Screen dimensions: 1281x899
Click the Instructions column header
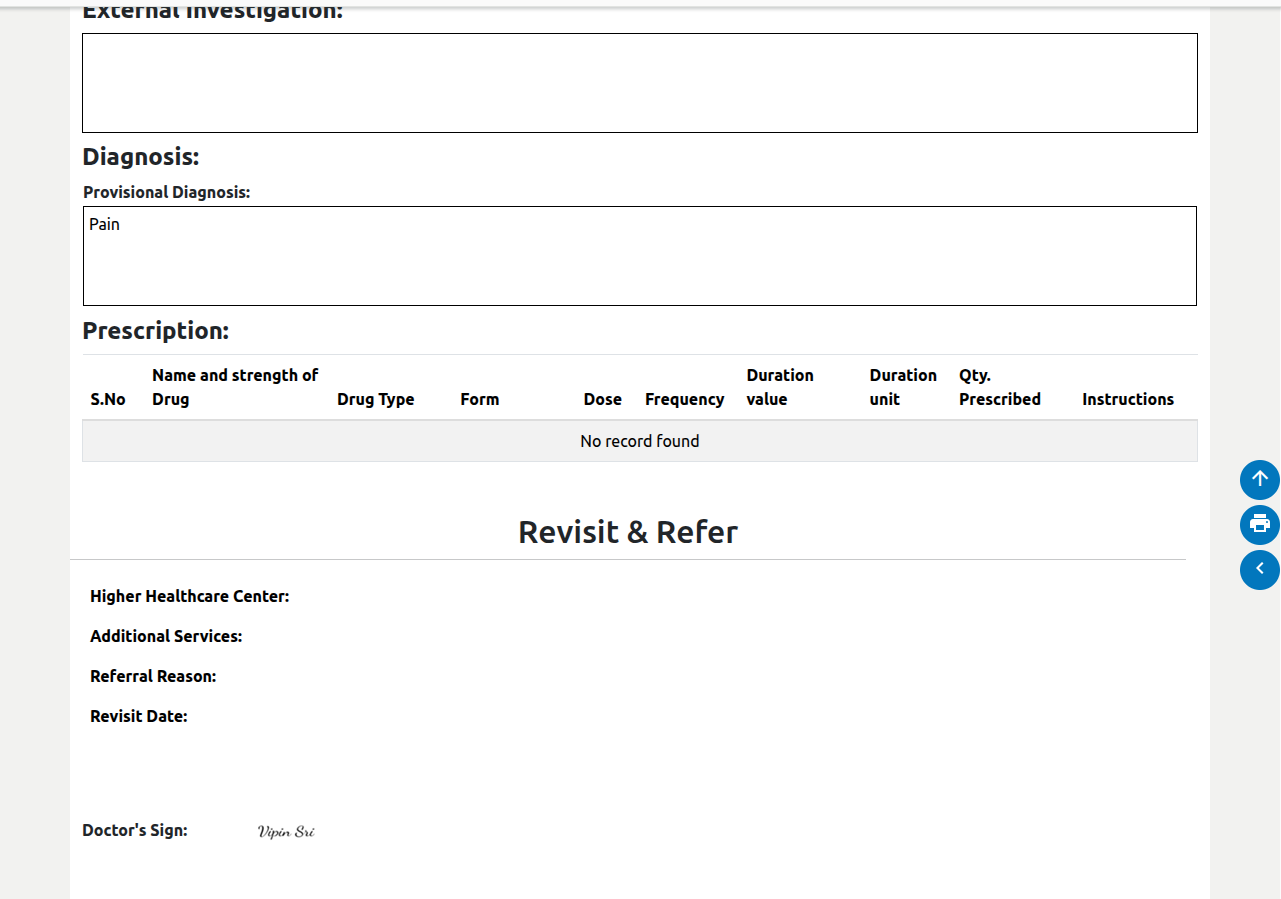pos(1127,399)
